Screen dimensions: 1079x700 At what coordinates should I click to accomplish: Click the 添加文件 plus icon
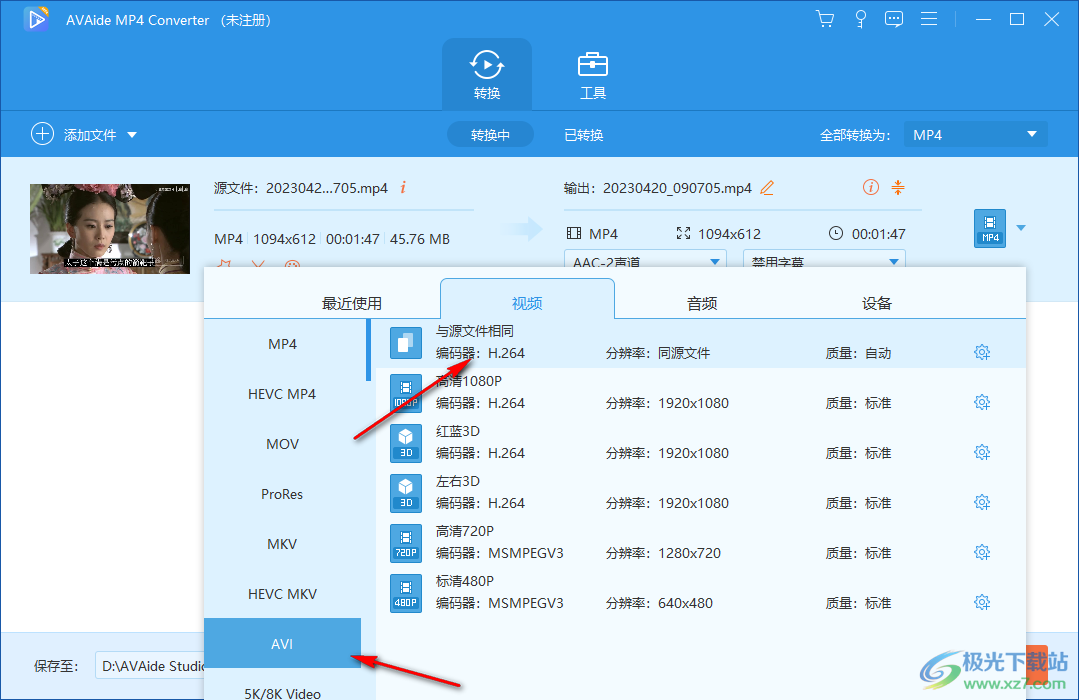(42, 134)
